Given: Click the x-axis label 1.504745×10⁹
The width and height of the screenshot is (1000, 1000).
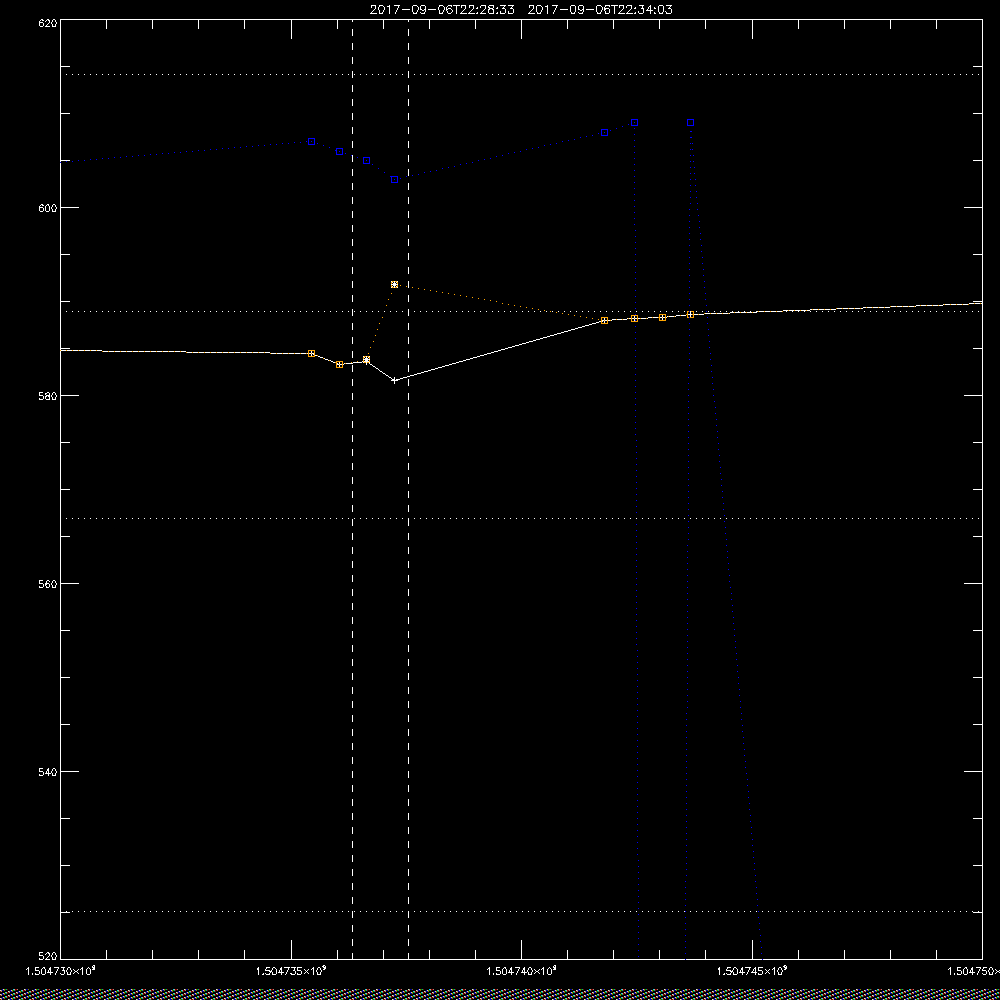Looking at the screenshot, I should coord(752,971).
